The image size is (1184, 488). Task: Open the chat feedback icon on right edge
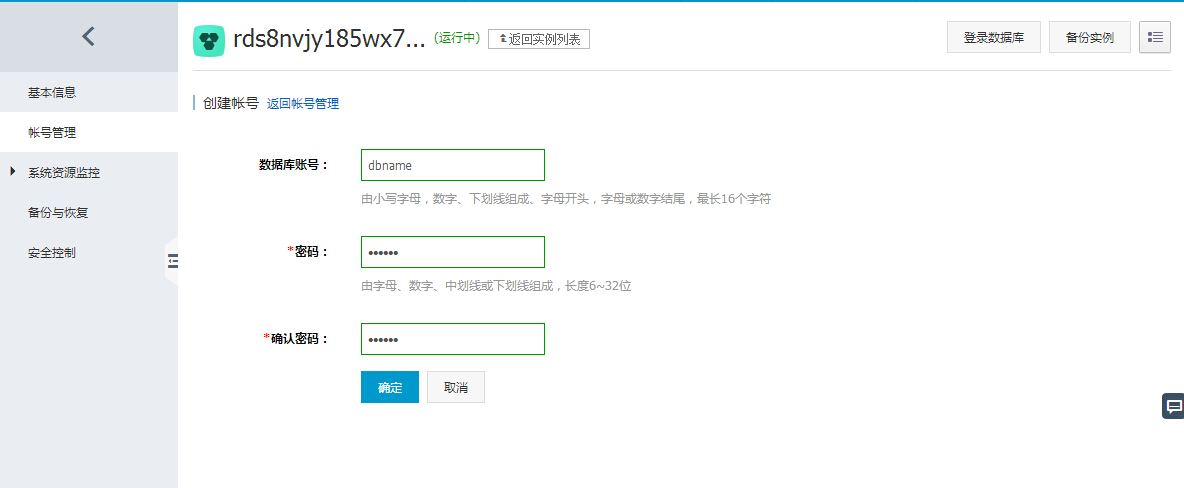coord(1174,406)
